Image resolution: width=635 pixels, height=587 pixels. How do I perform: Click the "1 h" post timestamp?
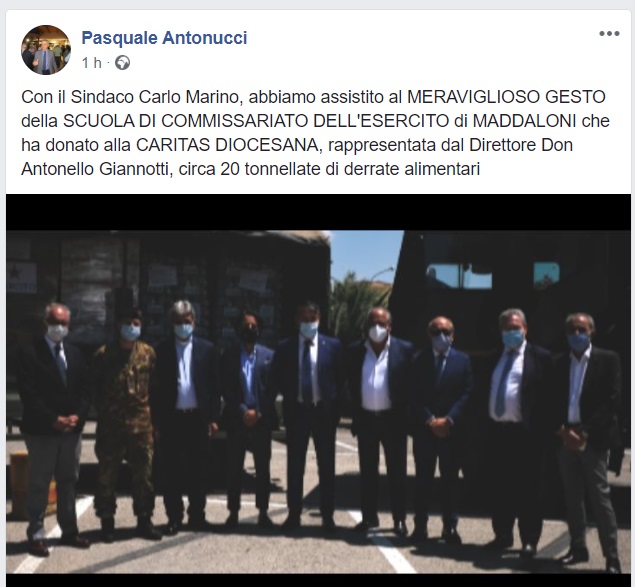[x=92, y=63]
